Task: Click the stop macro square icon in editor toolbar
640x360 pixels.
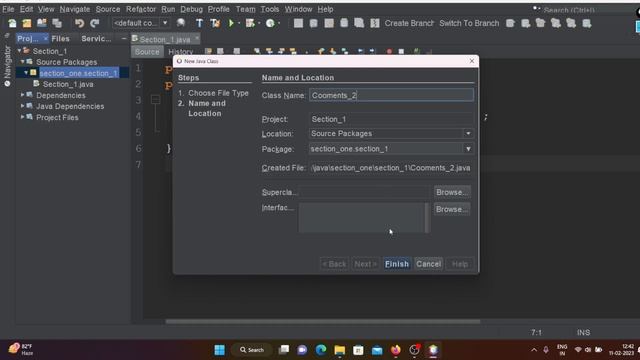Action: (401, 51)
